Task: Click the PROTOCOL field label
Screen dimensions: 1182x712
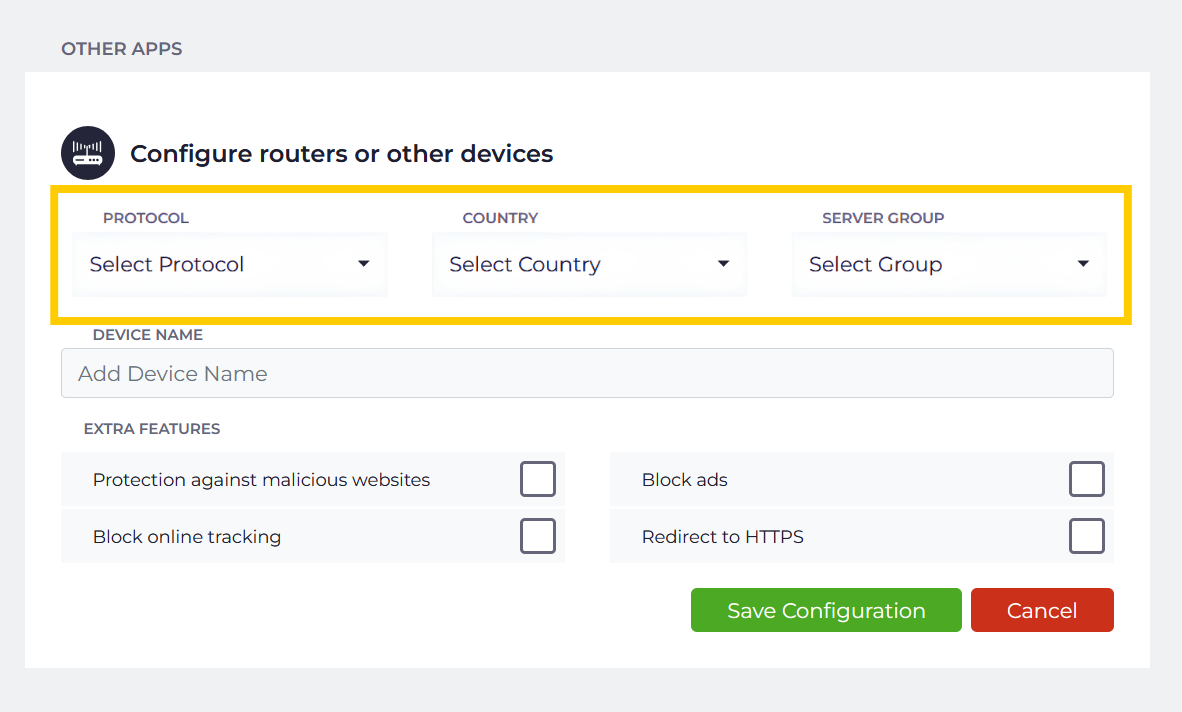Action: 145,218
